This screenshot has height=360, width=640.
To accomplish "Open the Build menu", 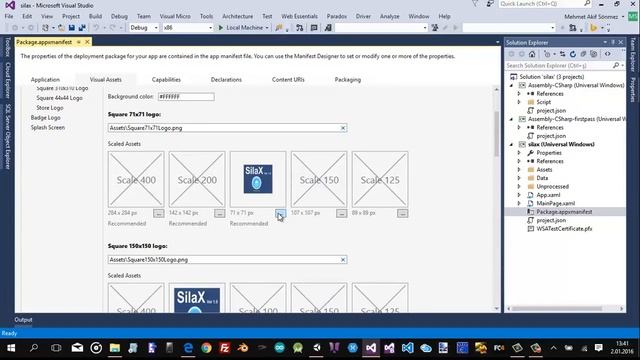I will coord(95,16).
